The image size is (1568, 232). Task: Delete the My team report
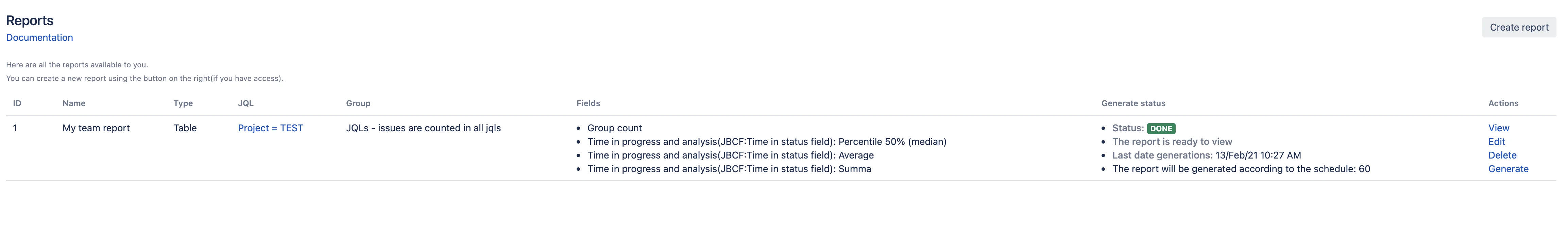pos(1502,155)
